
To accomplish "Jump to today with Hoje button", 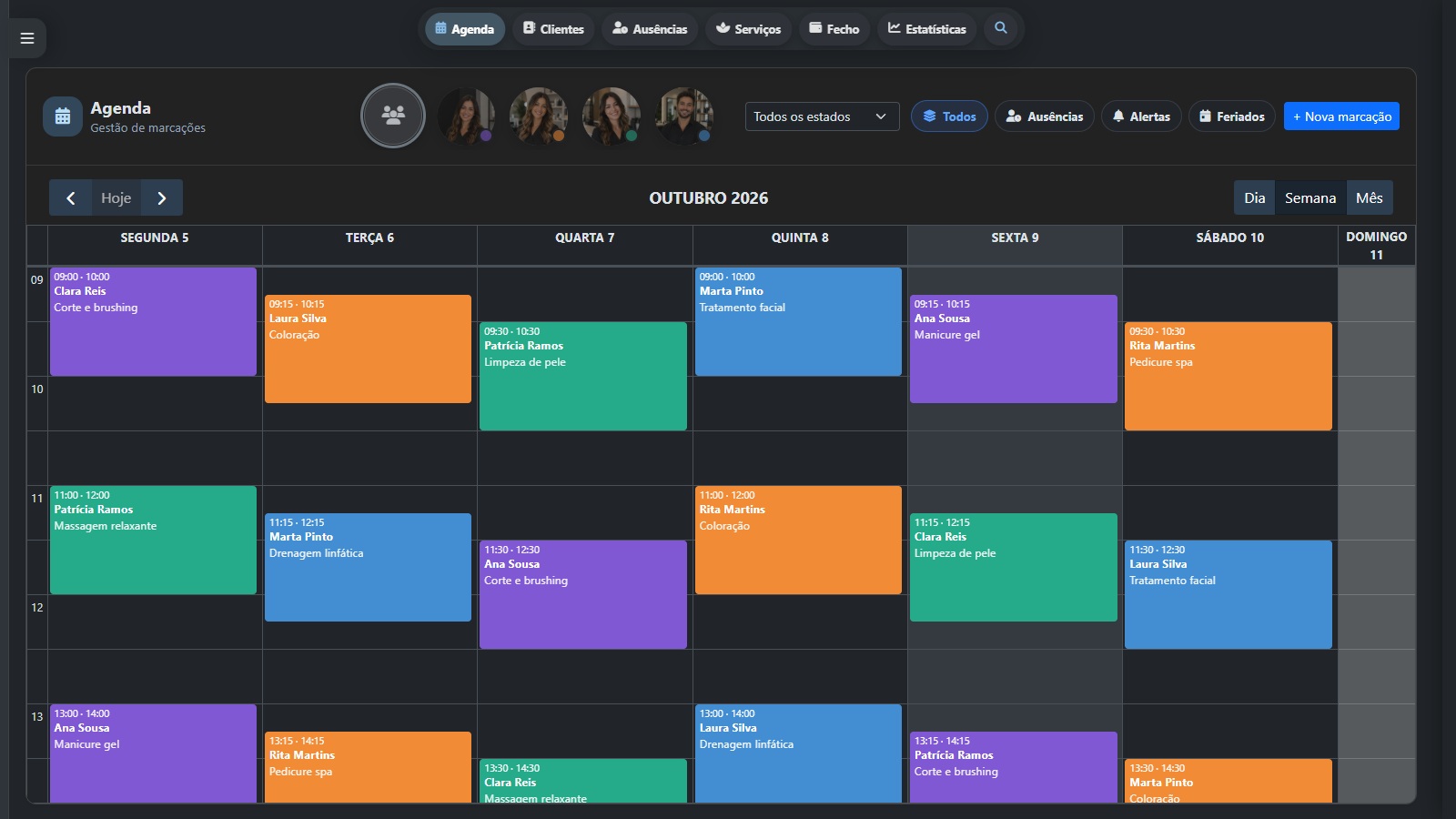I will [116, 197].
